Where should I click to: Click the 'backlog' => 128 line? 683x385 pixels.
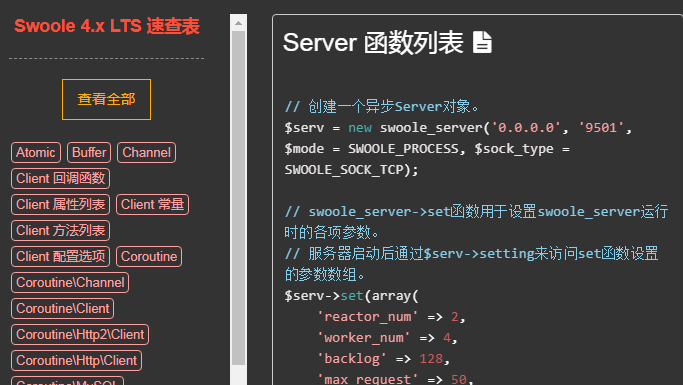(x=383, y=358)
